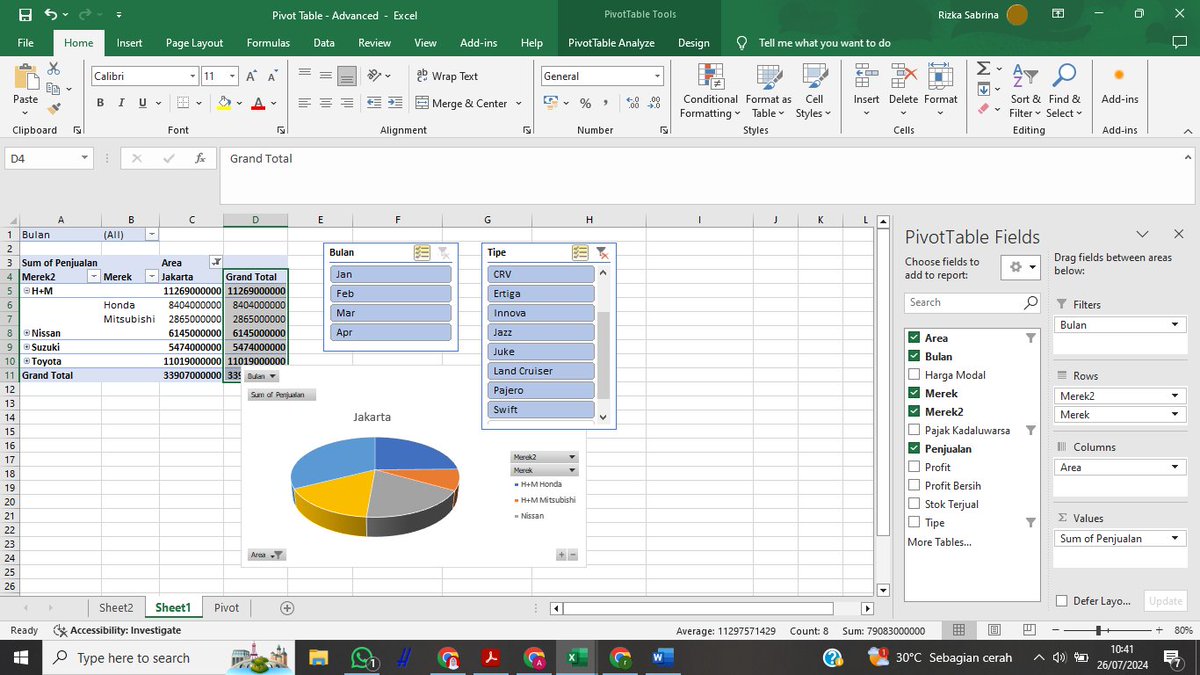Open Area Columns field dropdown

point(1175,467)
